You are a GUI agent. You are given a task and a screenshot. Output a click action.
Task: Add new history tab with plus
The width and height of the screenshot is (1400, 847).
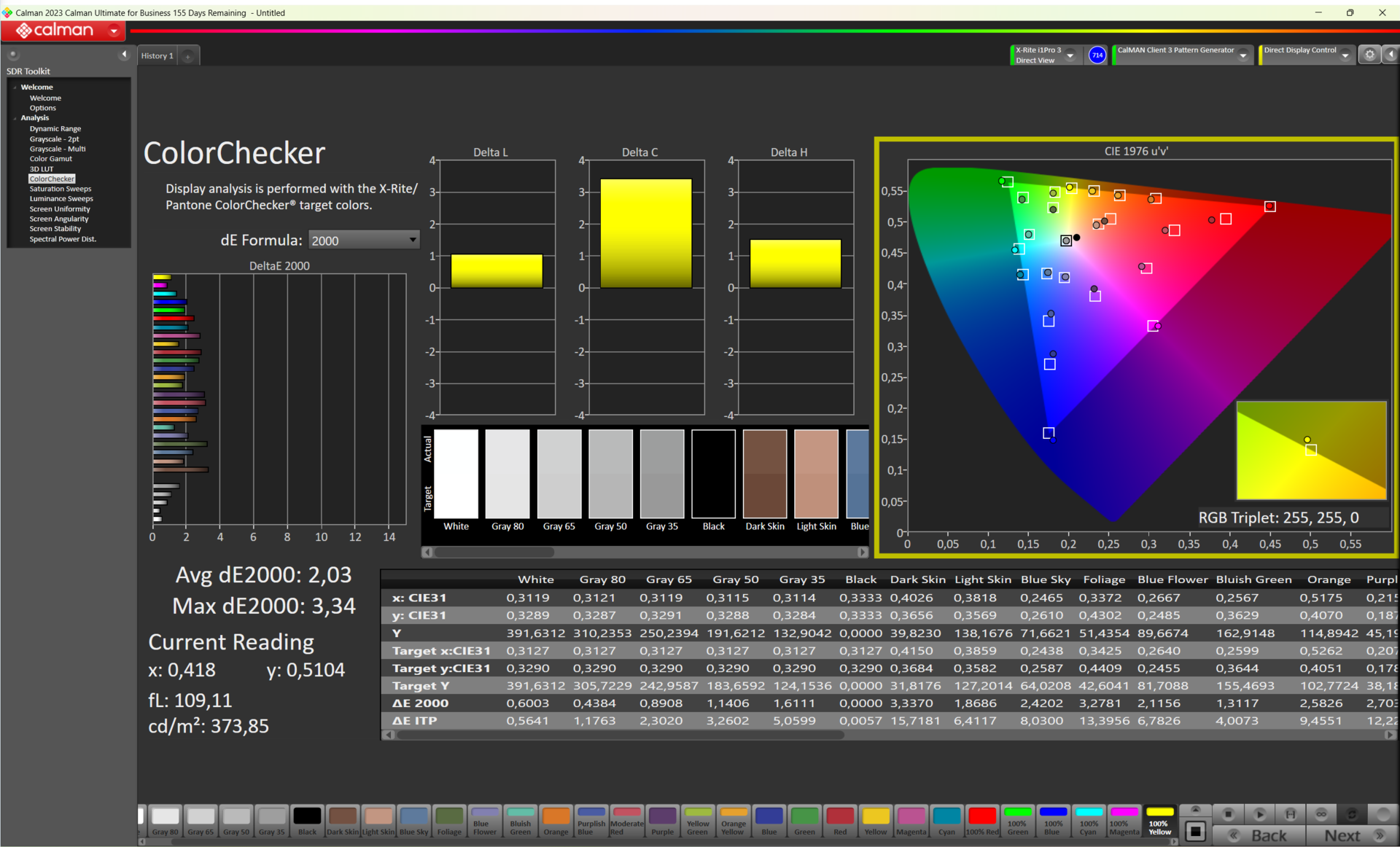click(x=187, y=56)
